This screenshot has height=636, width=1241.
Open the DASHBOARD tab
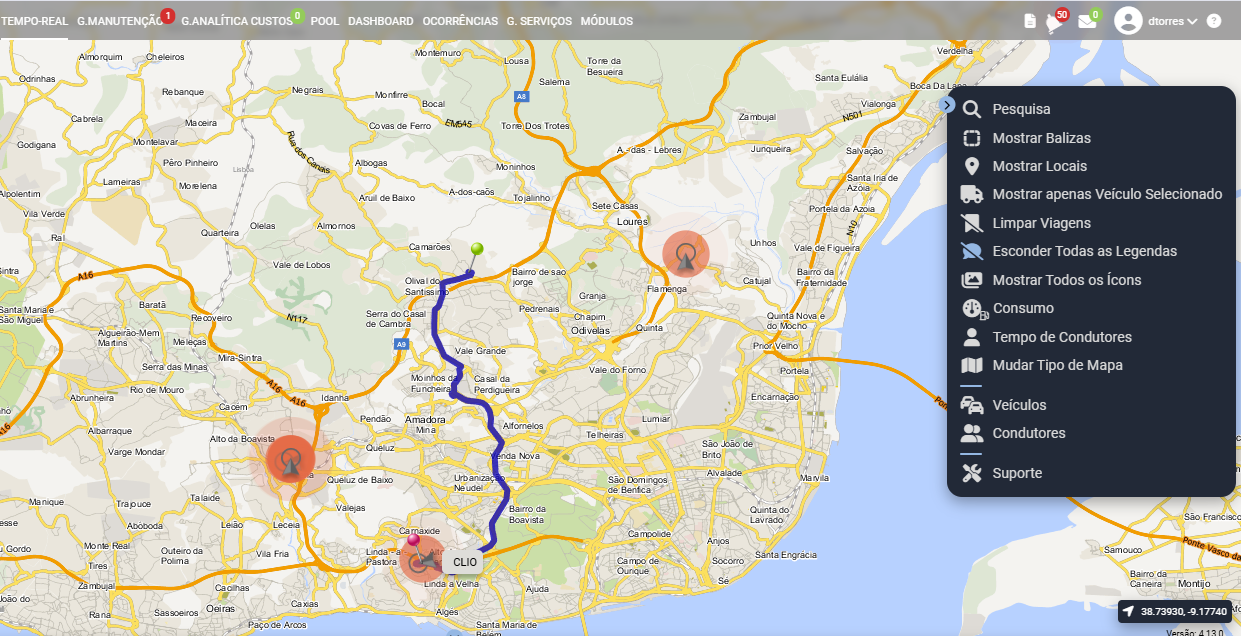381,21
